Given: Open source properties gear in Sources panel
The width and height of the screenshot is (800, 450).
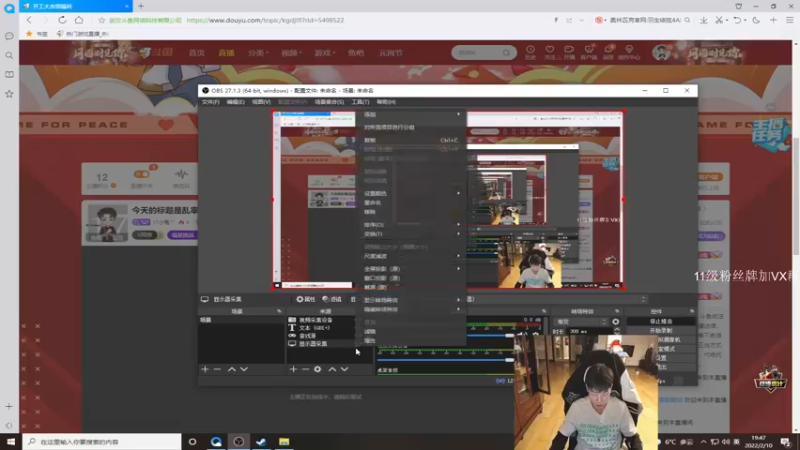Looking at the screenshot, I should pyautogui.click(x=317, y=369).
